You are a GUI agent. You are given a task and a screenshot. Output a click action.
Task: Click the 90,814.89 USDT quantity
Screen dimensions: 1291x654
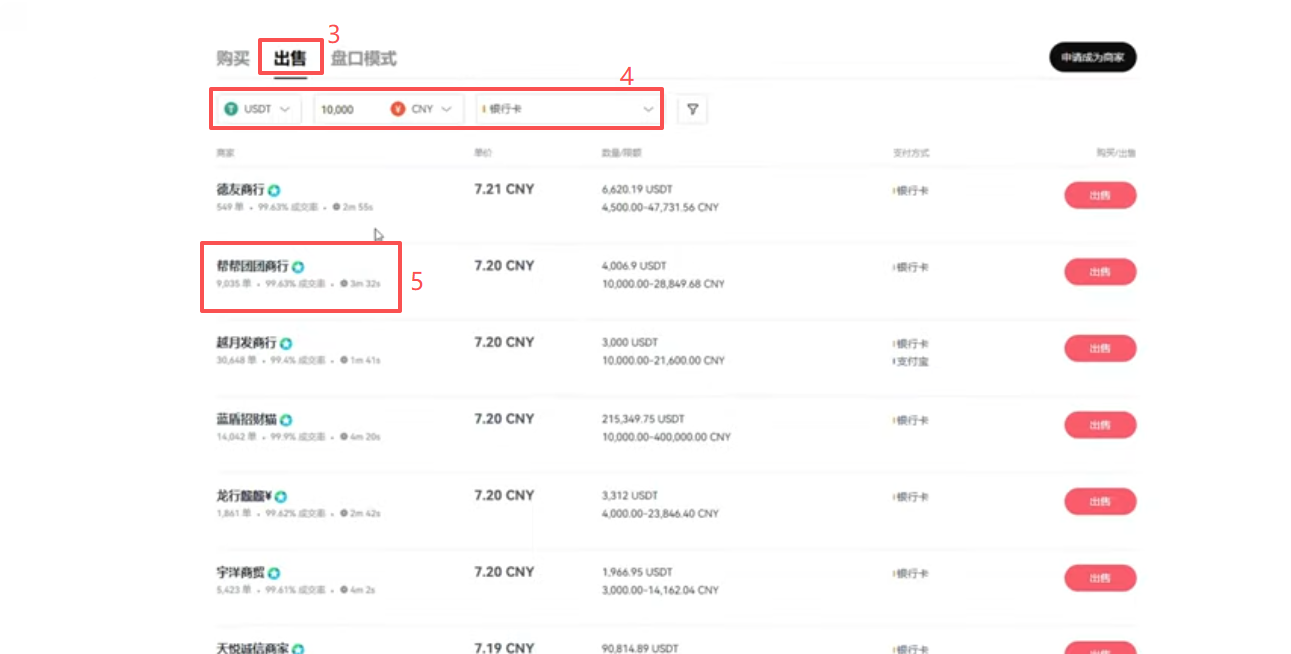pyautogui.click(x=642, y=648)
